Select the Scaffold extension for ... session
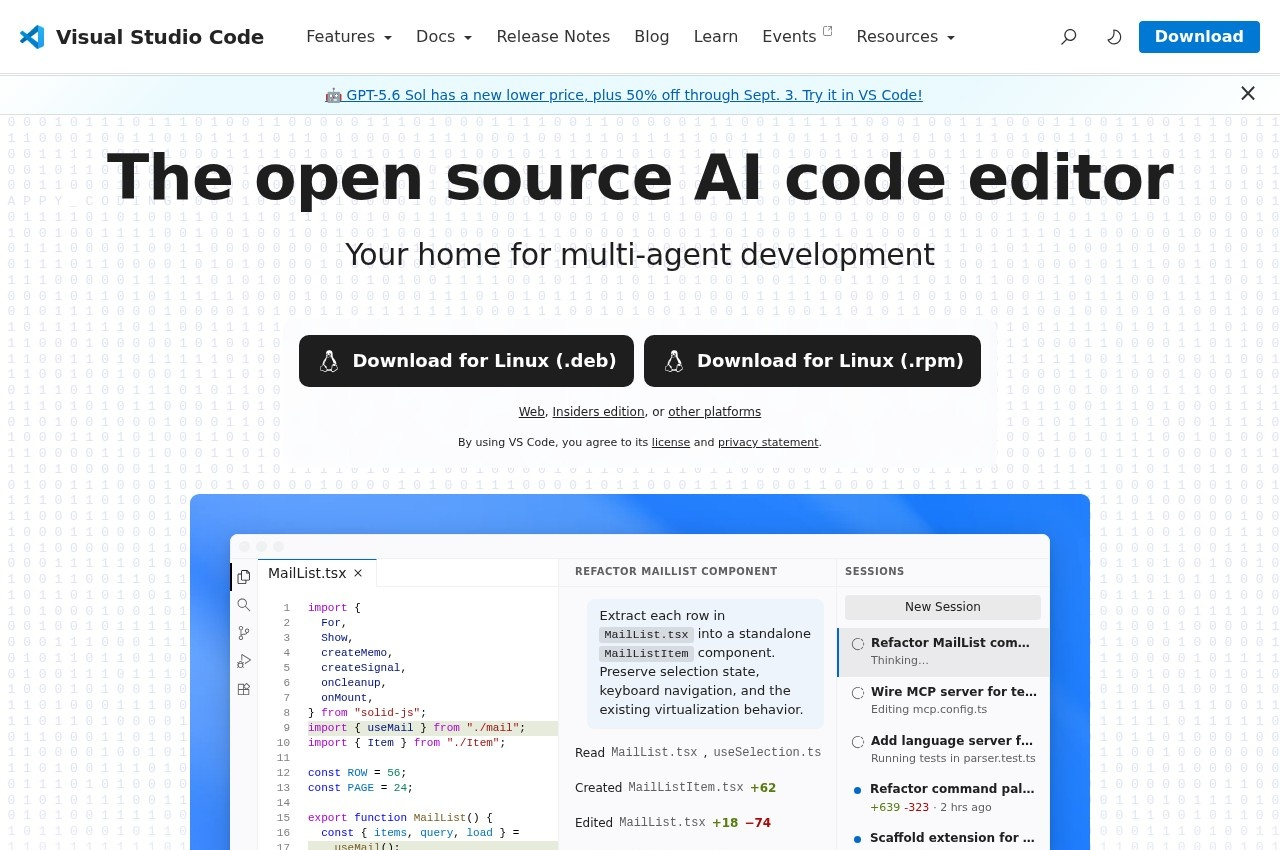The image size is (1280, 850). coord(944,838)
